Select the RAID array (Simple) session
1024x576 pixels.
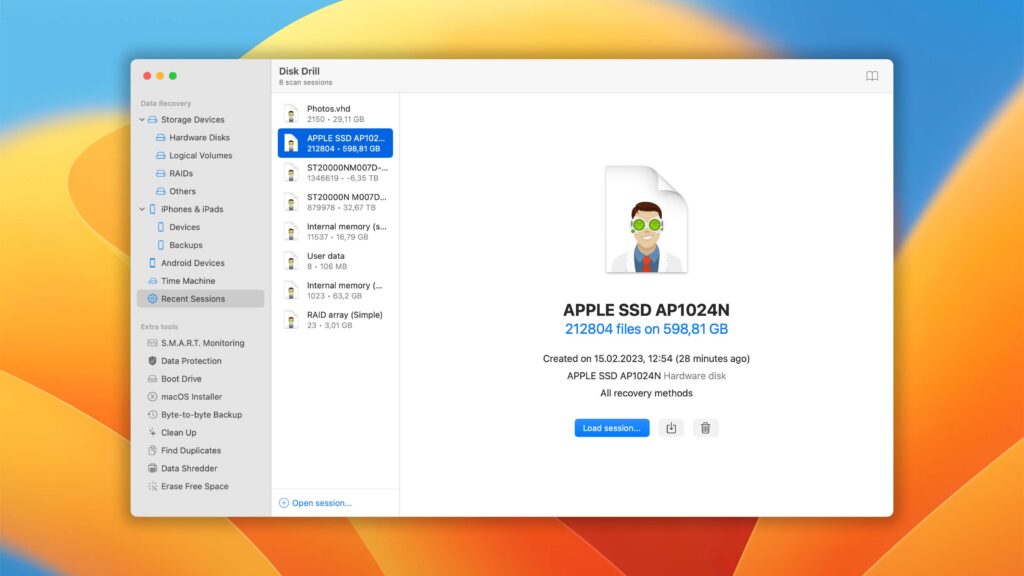[x=334, y=319]
